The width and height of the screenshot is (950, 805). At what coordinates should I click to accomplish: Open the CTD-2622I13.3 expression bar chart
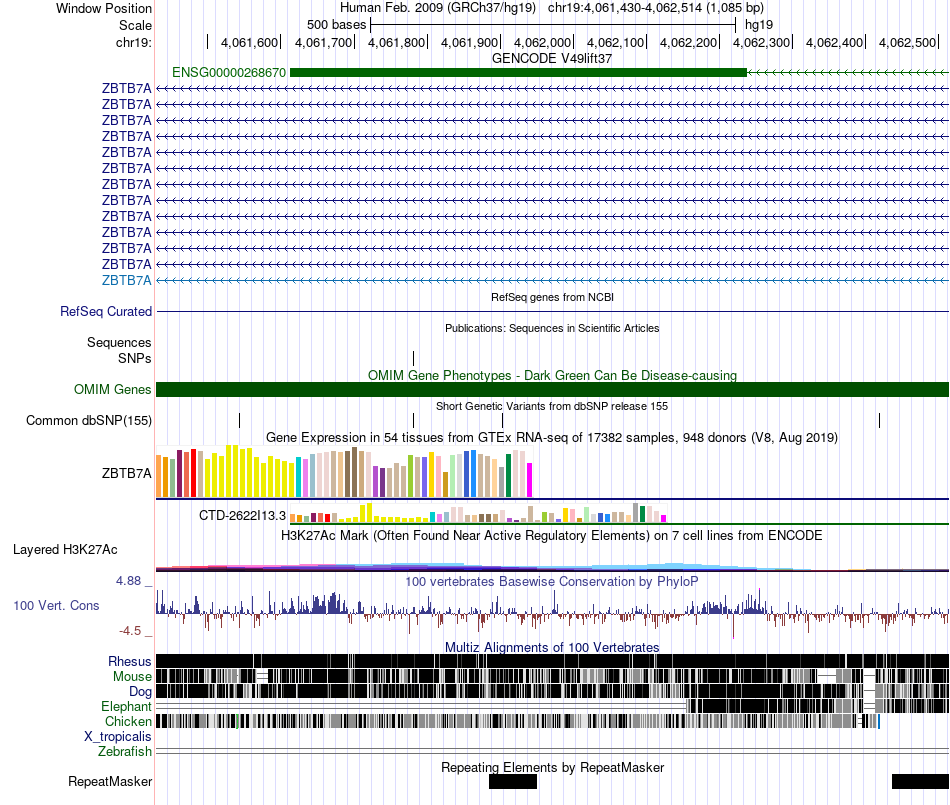478,513
